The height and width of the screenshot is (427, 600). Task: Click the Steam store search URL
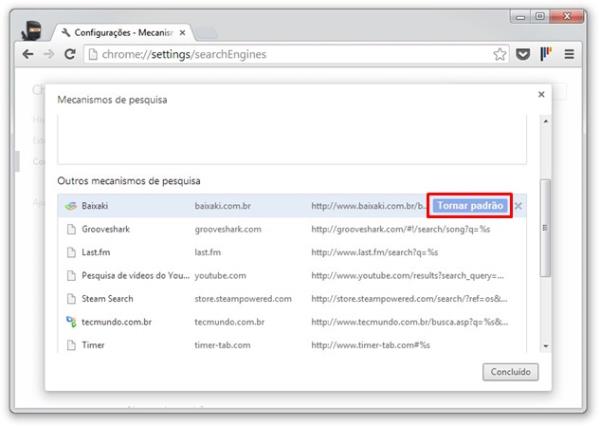pos(409,299)
